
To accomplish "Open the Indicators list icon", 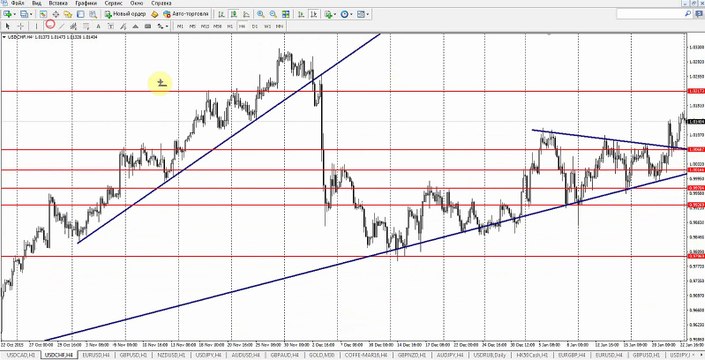I will 329,14.
